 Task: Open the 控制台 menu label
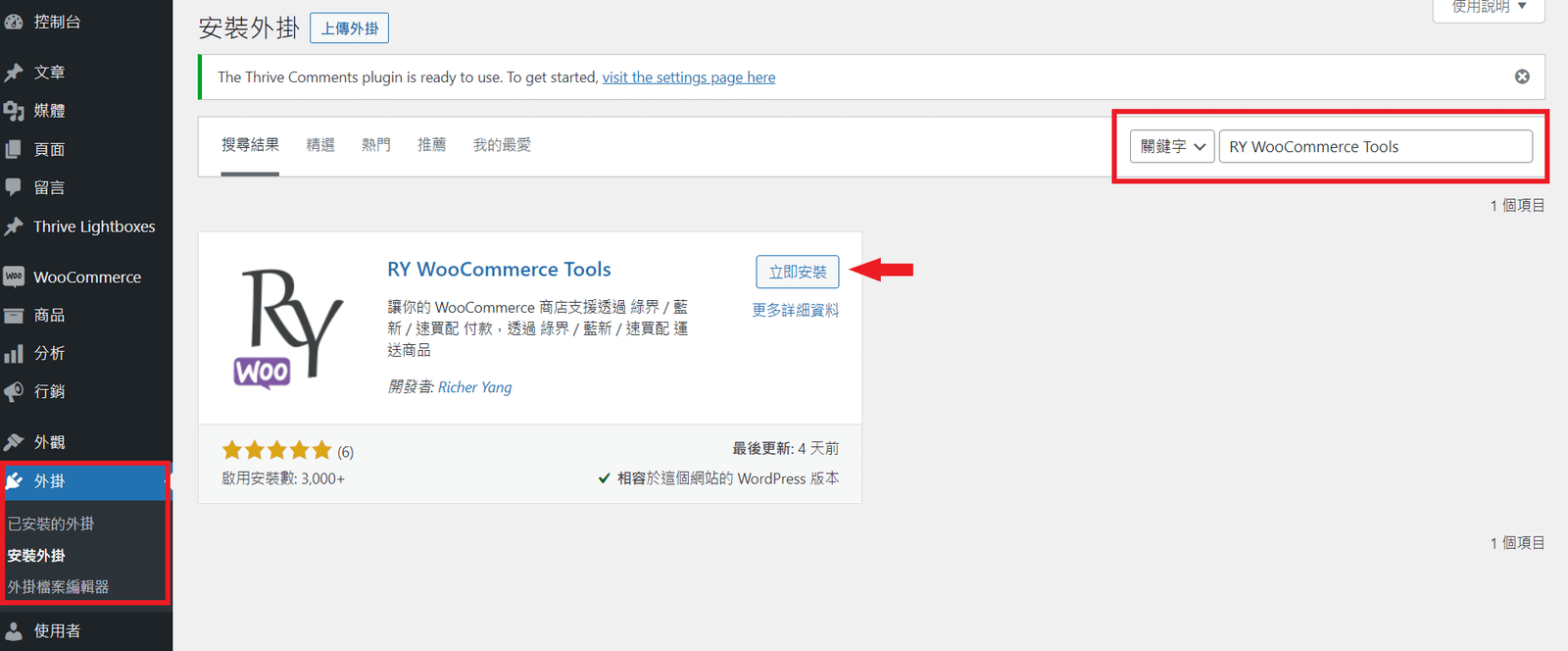pyautogui.click(x=57, y=22)
